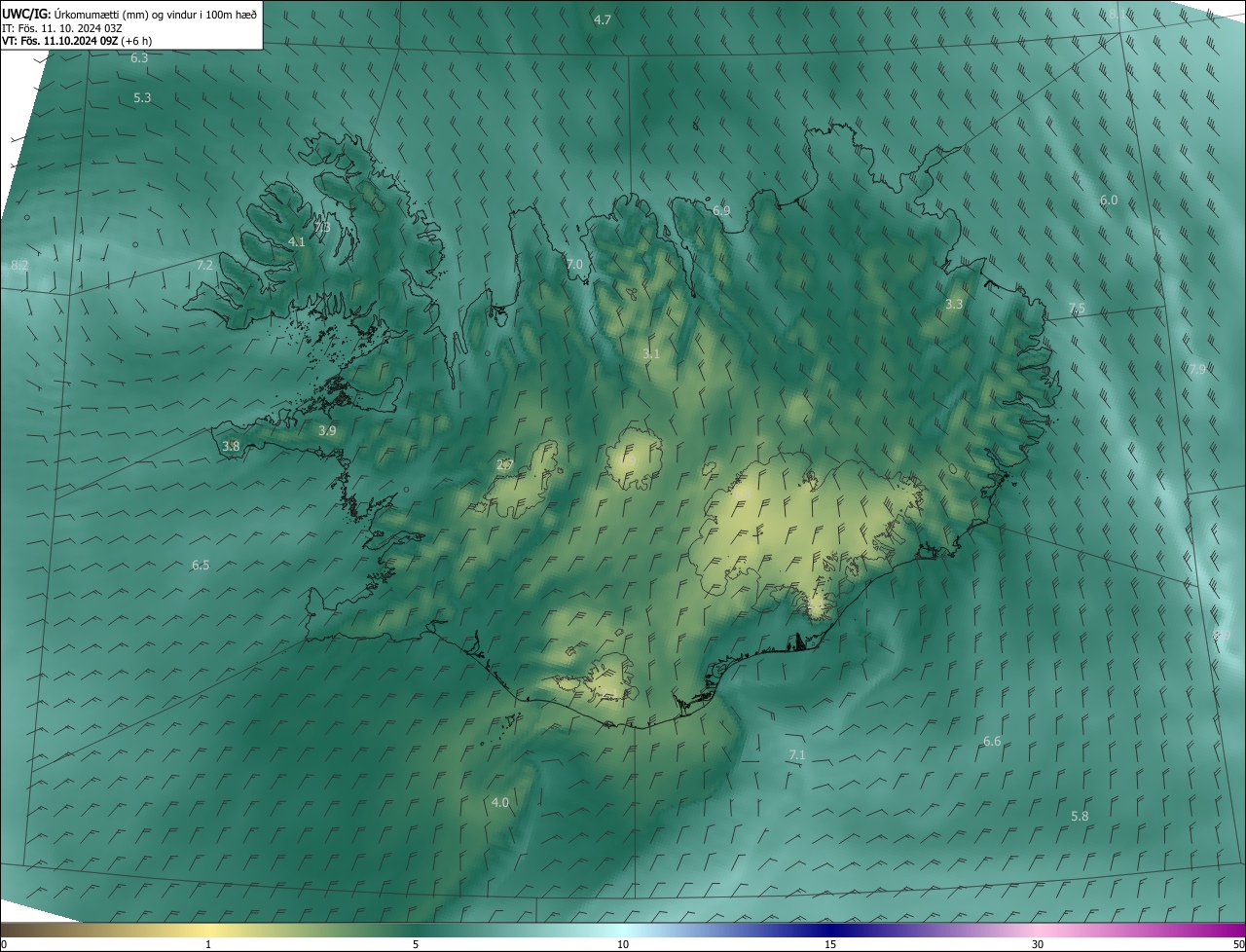Image resolution: width=1246 pixels, height=952 pixels.
Task: Click the 7.1 value label on the map
Action: (x=797, y=755)
